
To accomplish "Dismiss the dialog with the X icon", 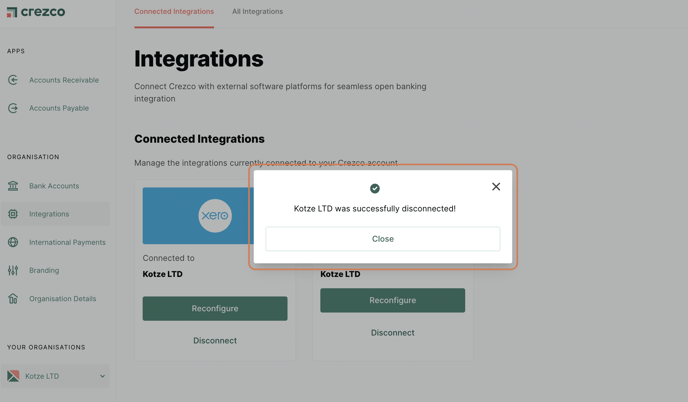I will 496,187.
